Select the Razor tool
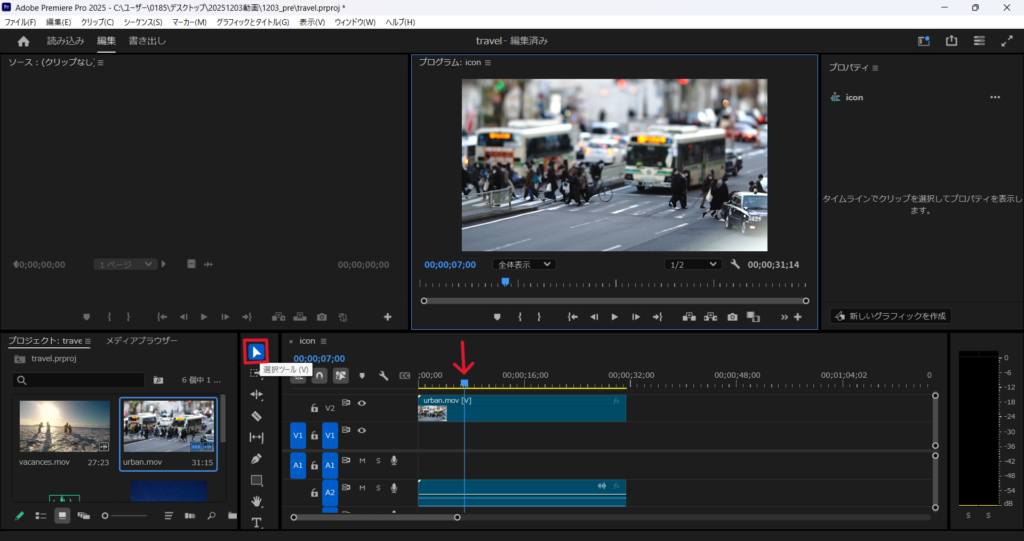Screen dimensions: 1024x541 click(257, 416)
